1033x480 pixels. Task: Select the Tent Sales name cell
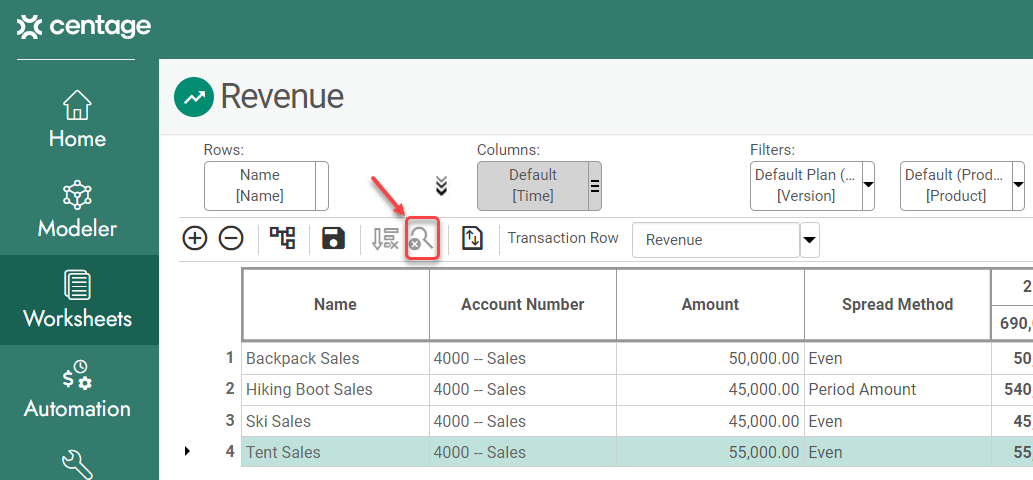335,452
